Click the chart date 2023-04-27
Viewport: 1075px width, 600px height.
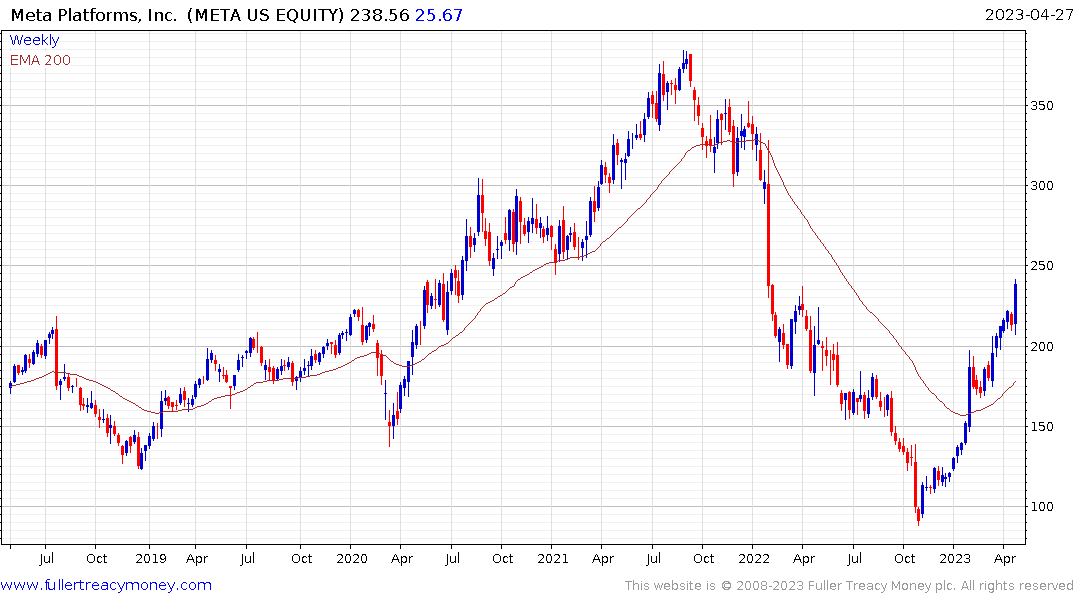tap(1028, 15)
